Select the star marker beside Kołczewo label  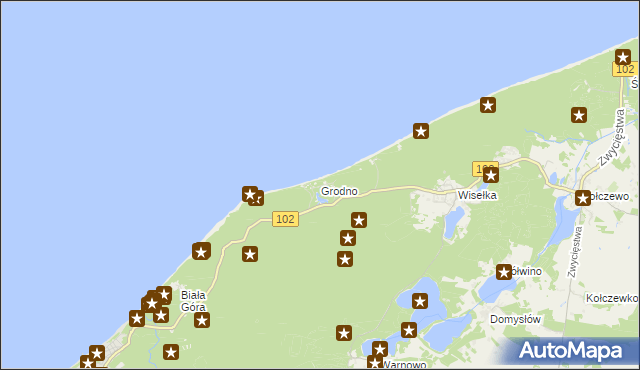[583, 198]
